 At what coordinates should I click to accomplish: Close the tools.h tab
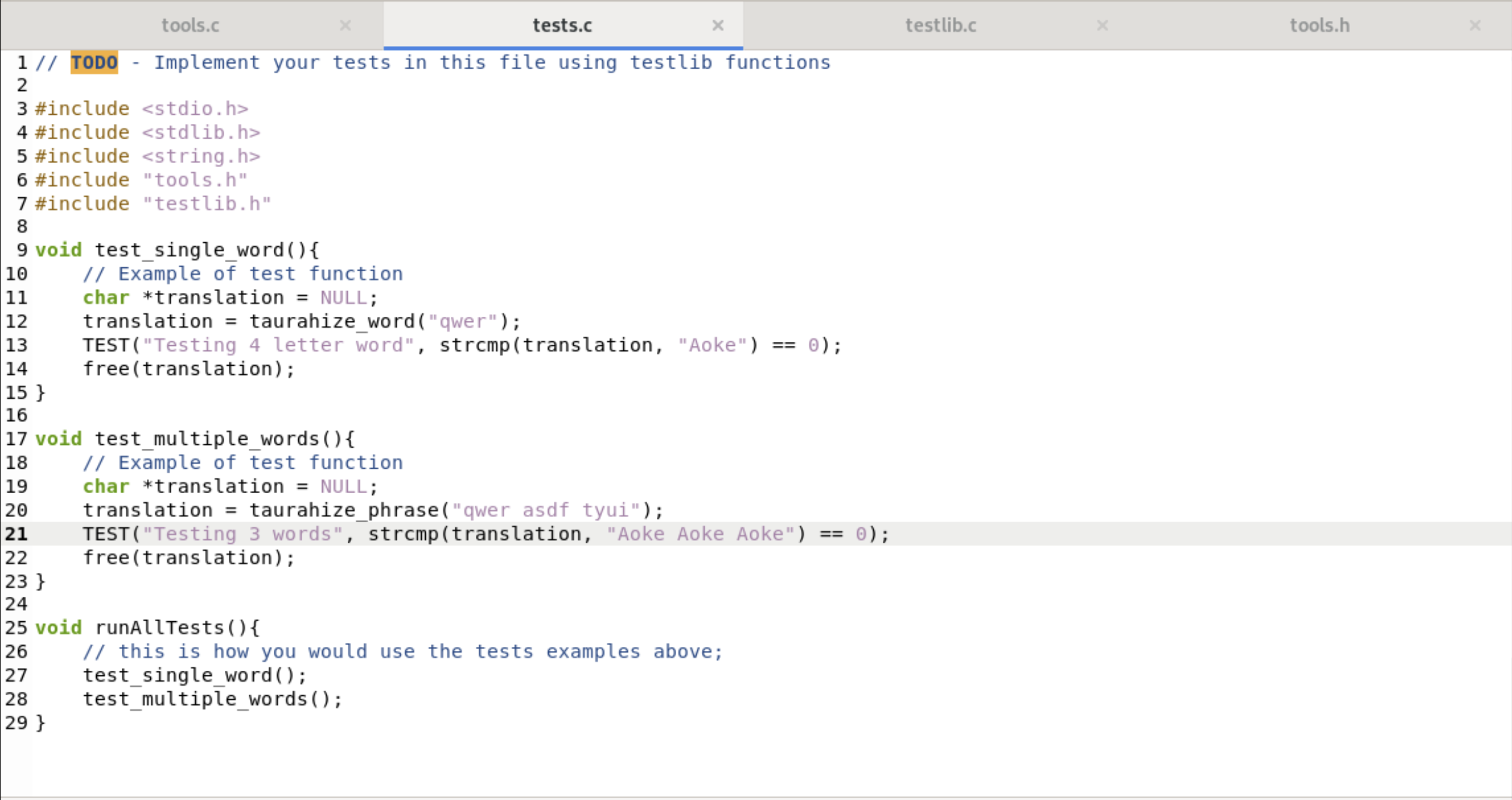(x=1475, y=25)
